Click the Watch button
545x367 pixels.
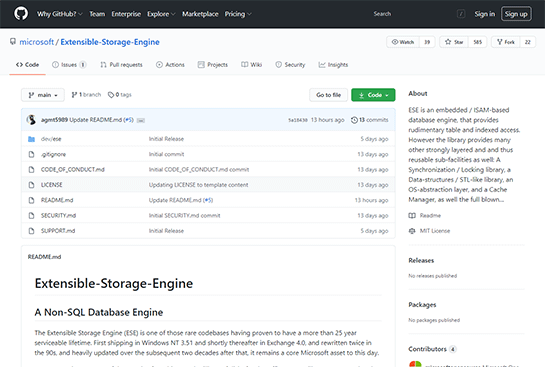[x=403, y=42]
